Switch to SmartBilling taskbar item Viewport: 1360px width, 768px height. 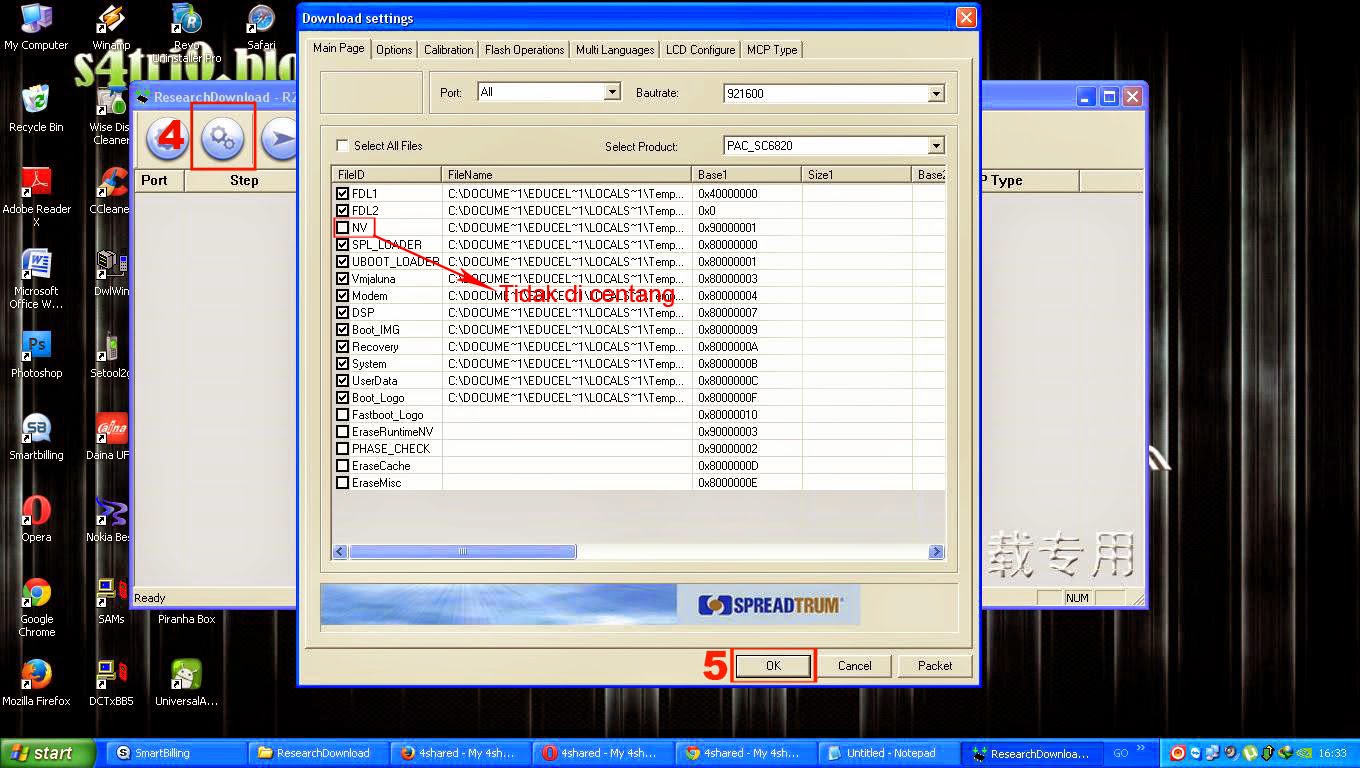(174, 753)
